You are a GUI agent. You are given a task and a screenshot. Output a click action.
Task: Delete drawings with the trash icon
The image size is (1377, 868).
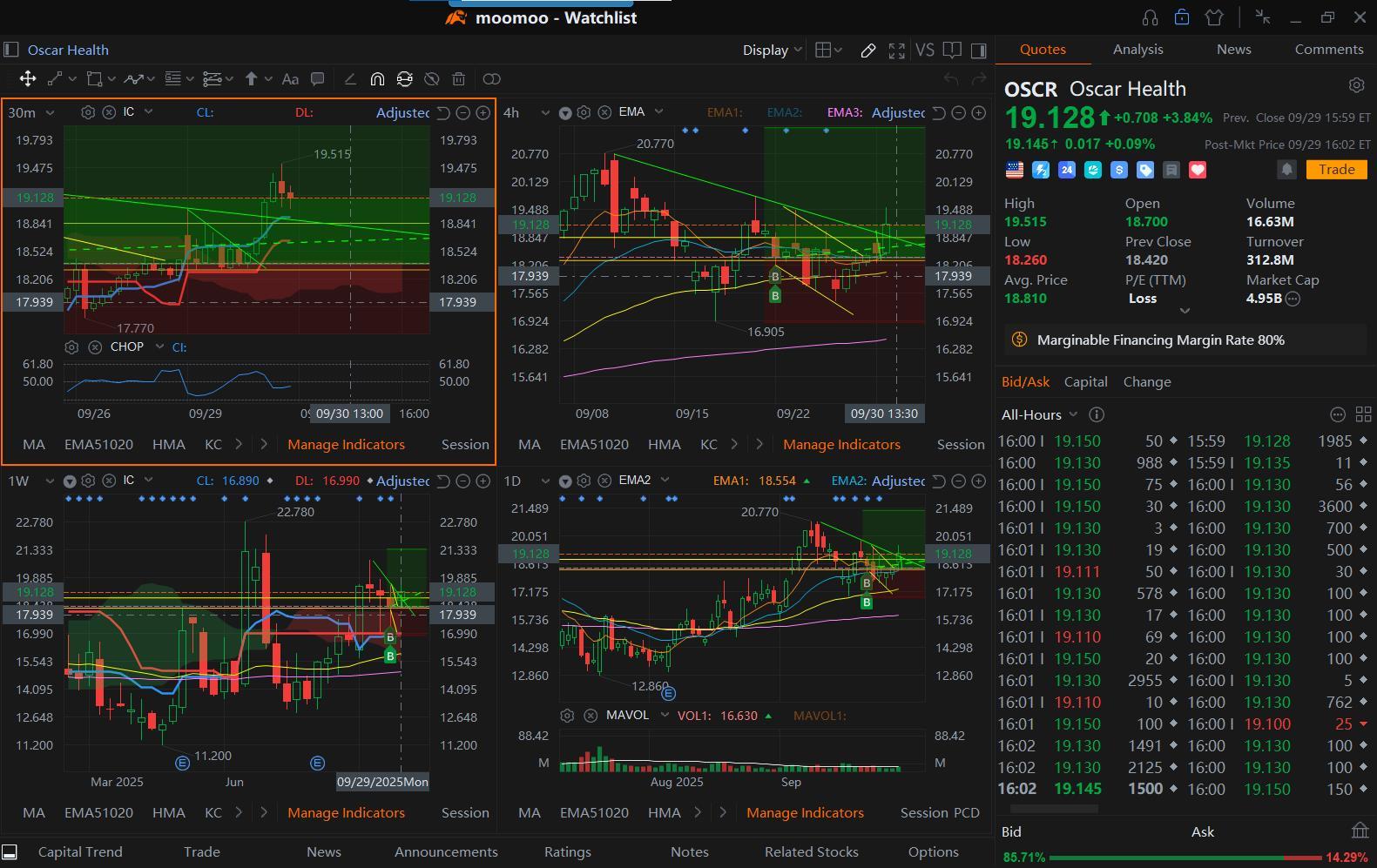(x=459, y=79)
